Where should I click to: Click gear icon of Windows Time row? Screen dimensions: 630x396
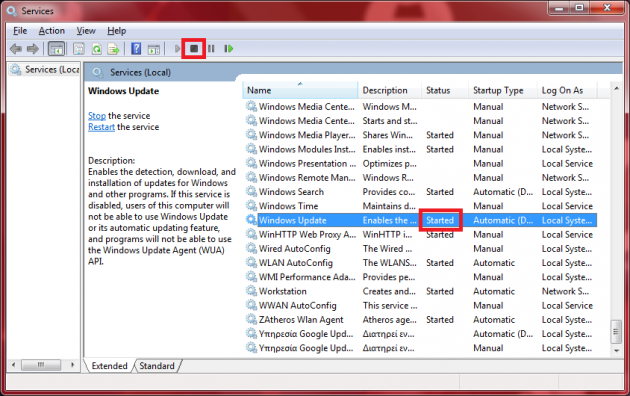pos(251,206)
